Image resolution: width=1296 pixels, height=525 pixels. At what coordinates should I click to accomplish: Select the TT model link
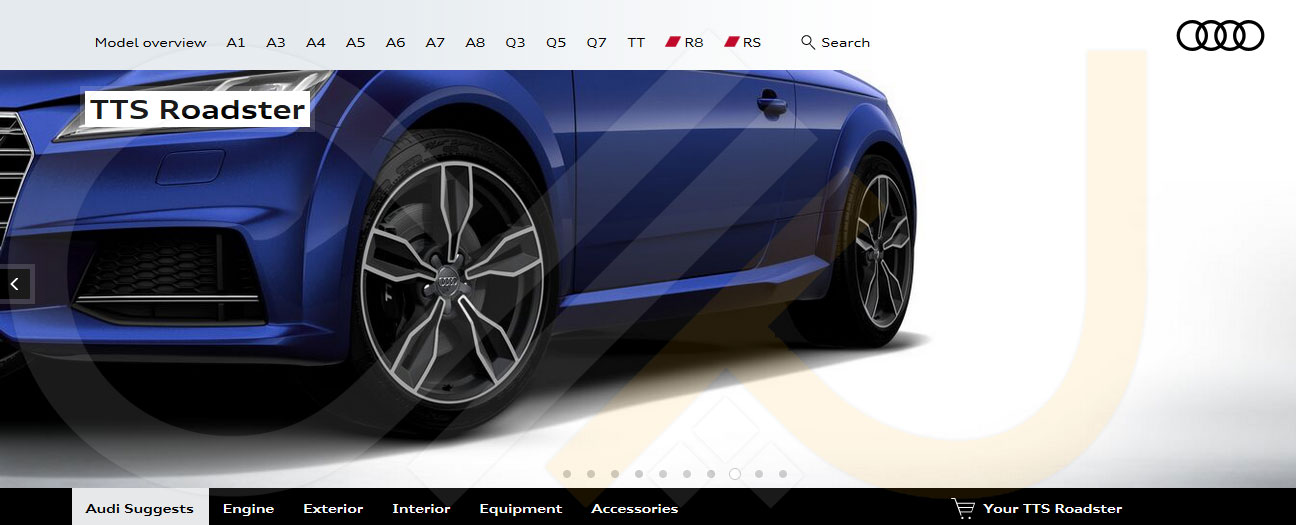(x=636, y=43)
